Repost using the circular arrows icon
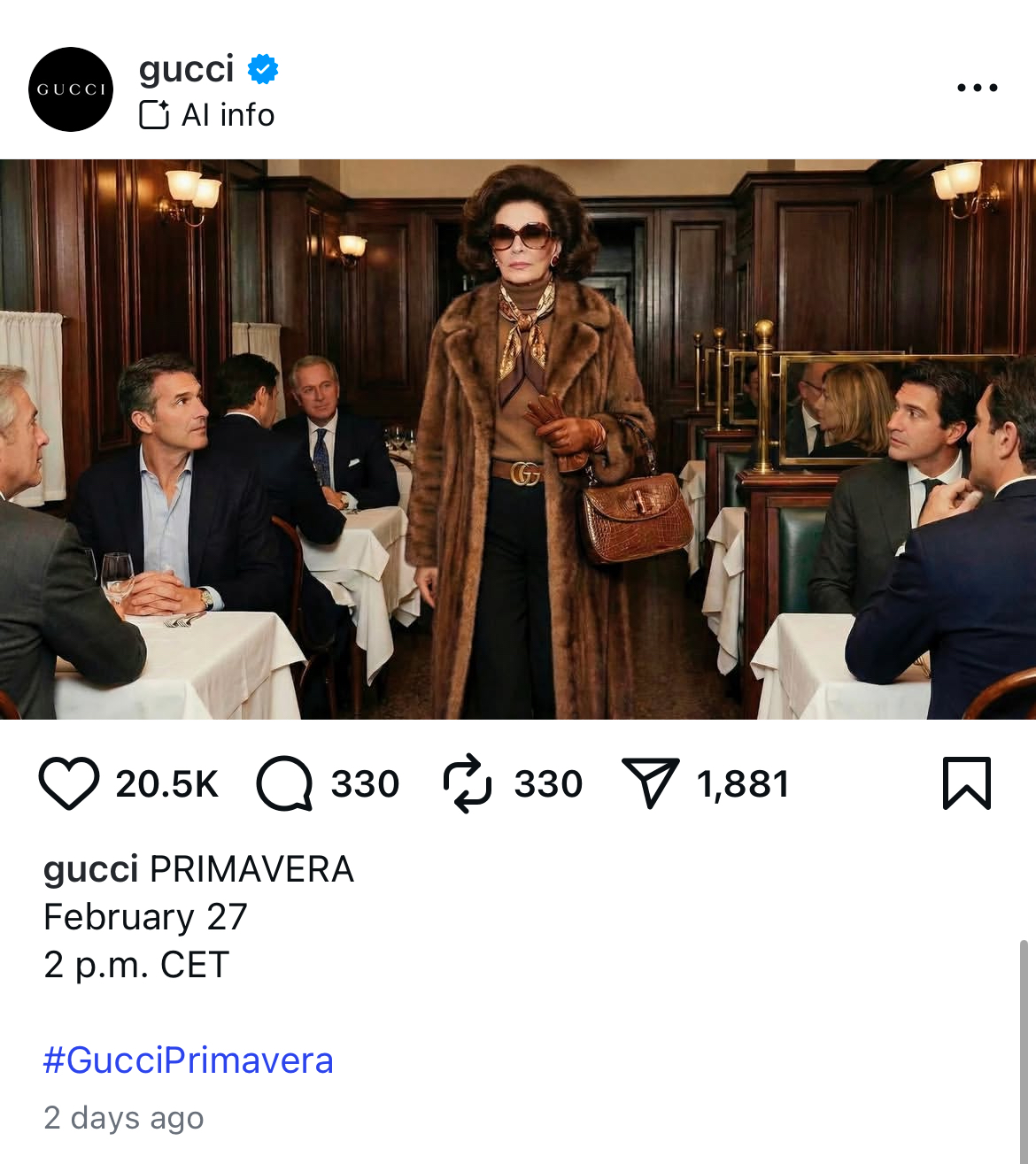 click(467, 783)
